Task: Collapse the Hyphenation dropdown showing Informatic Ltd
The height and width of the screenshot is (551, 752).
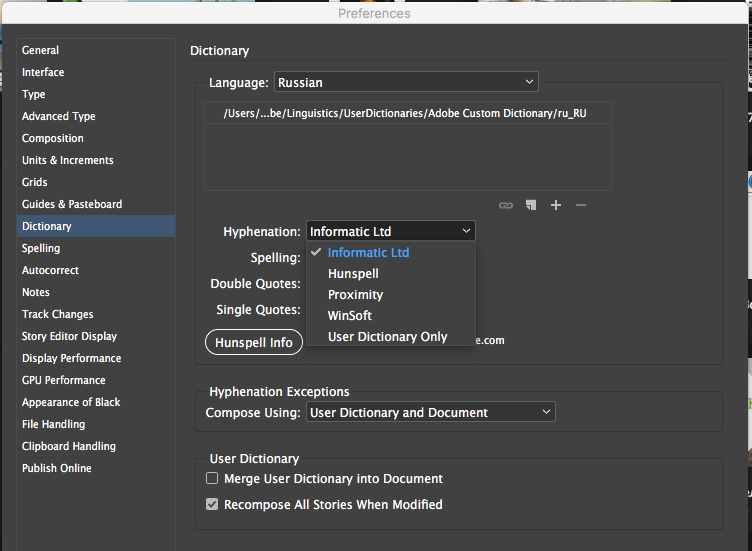Action: pos(390,232)
